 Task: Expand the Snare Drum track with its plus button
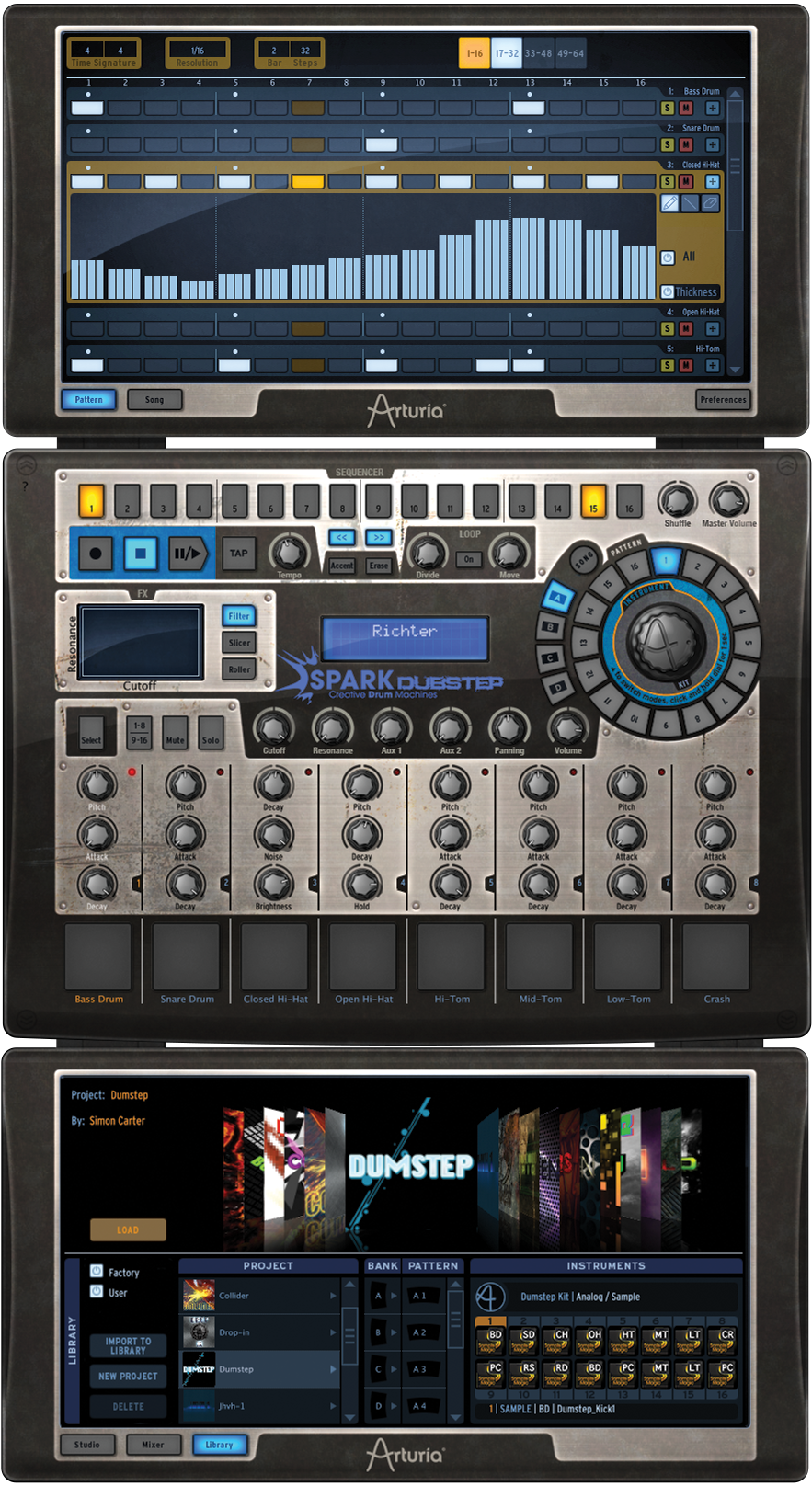point(713,144)
